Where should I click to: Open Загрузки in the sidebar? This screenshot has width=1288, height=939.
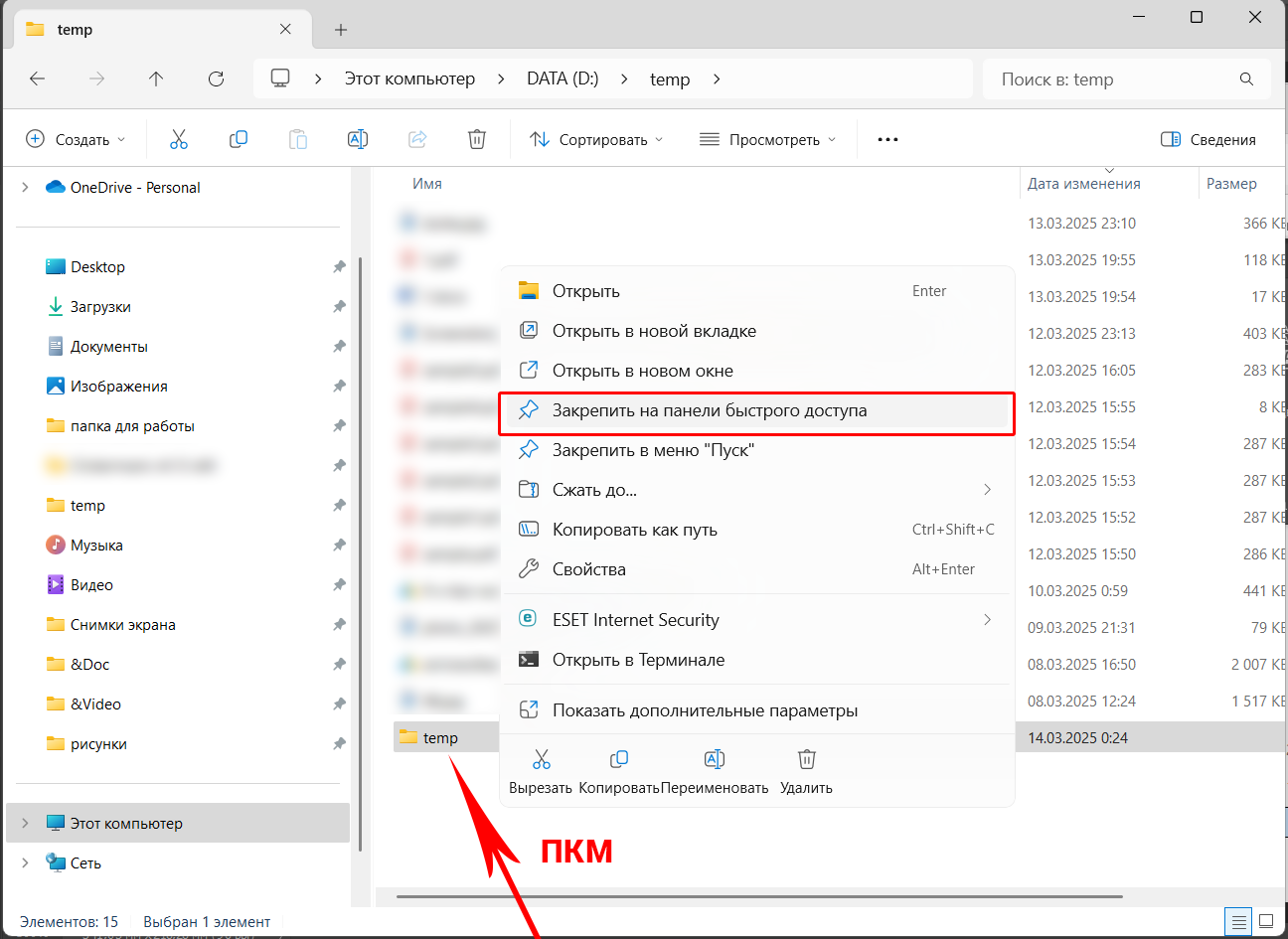coord(100,306)
